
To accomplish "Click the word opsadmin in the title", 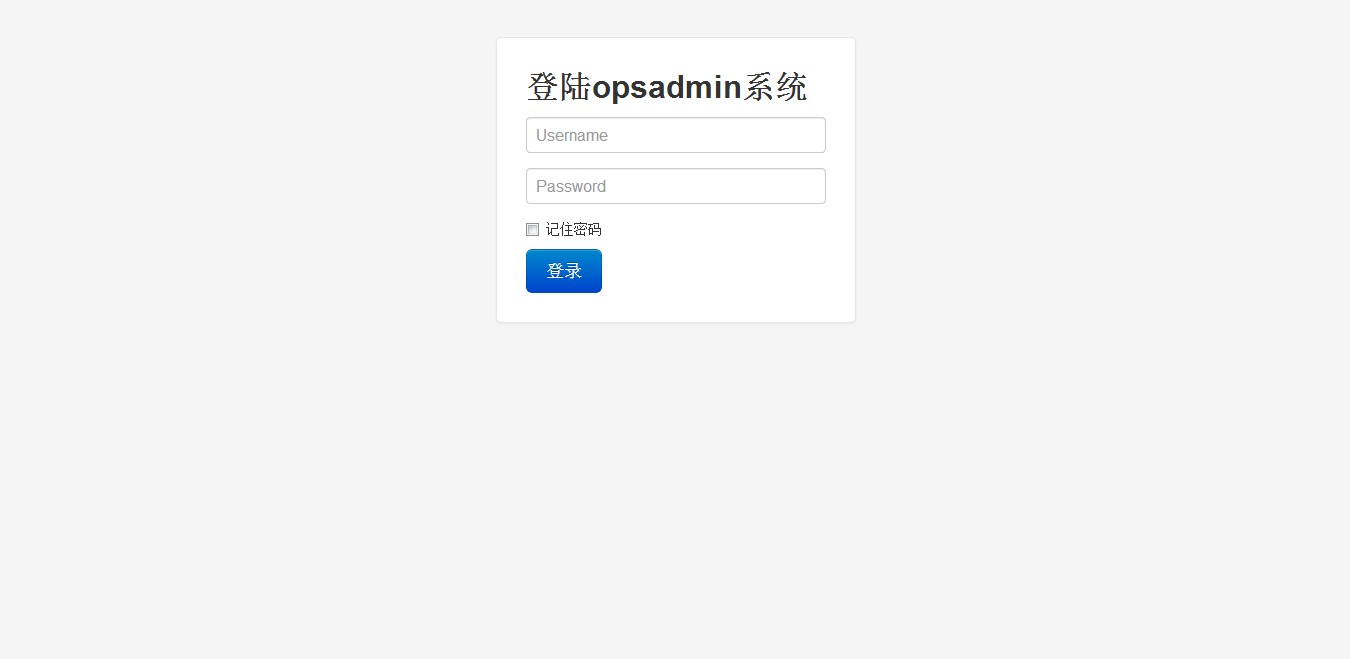I will [x=667, y=88].
